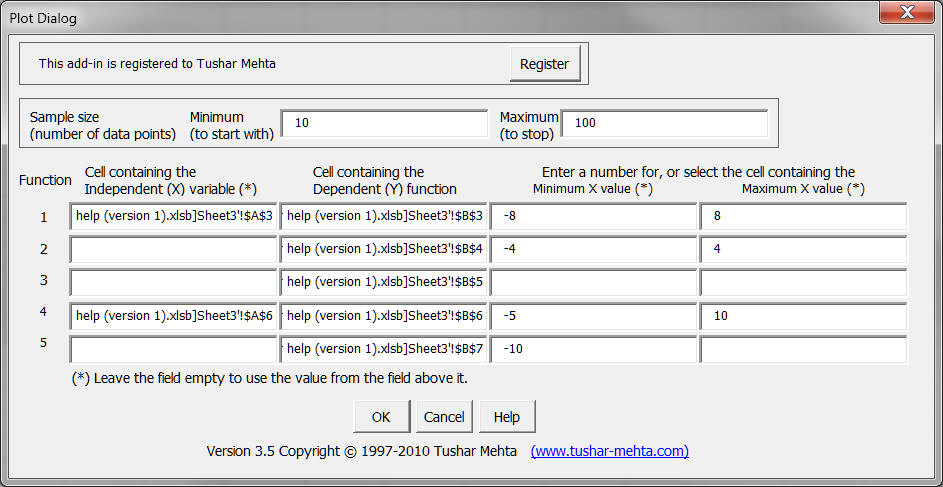Click the Register button
The width and height of the screenshot is (943, 487).
544,64
